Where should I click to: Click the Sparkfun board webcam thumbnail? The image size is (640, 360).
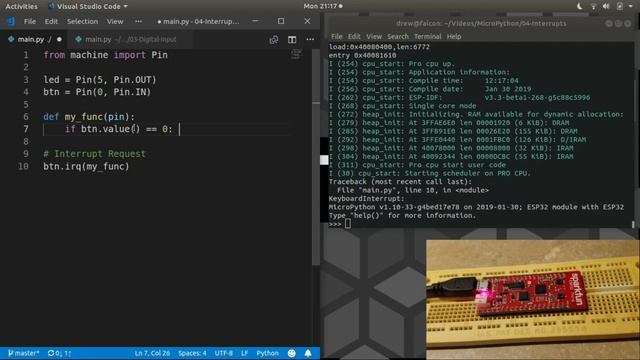[x=533, y=300]
